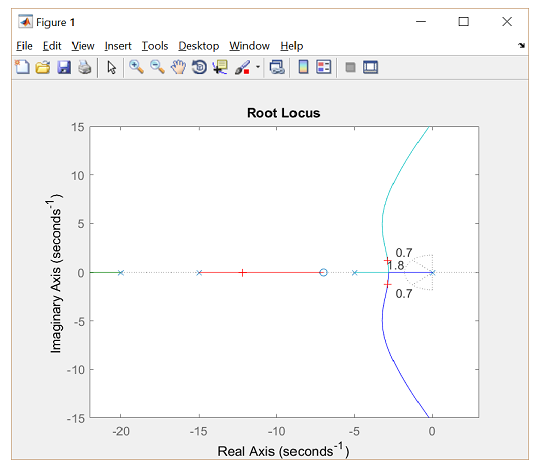
Task: Open the Help menu
Action: click(292, 46)
